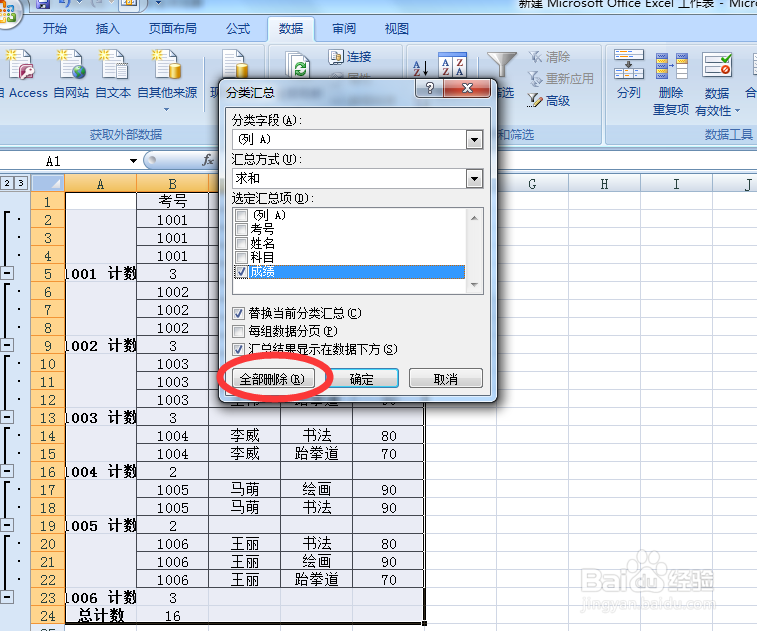This screenshot has height=631, width=757.
Task: Click the From Text (自文本) icon
Action: point(113,65)
